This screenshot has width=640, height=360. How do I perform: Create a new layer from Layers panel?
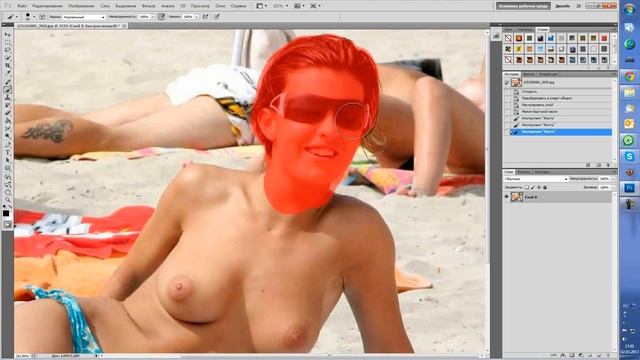click(599, 356)
